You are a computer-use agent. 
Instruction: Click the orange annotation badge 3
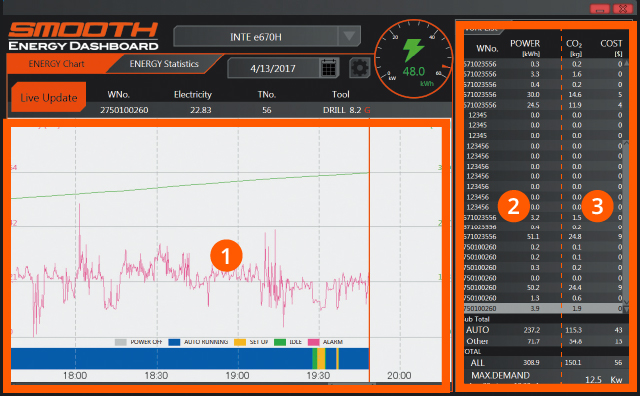[x=598, y=206]
